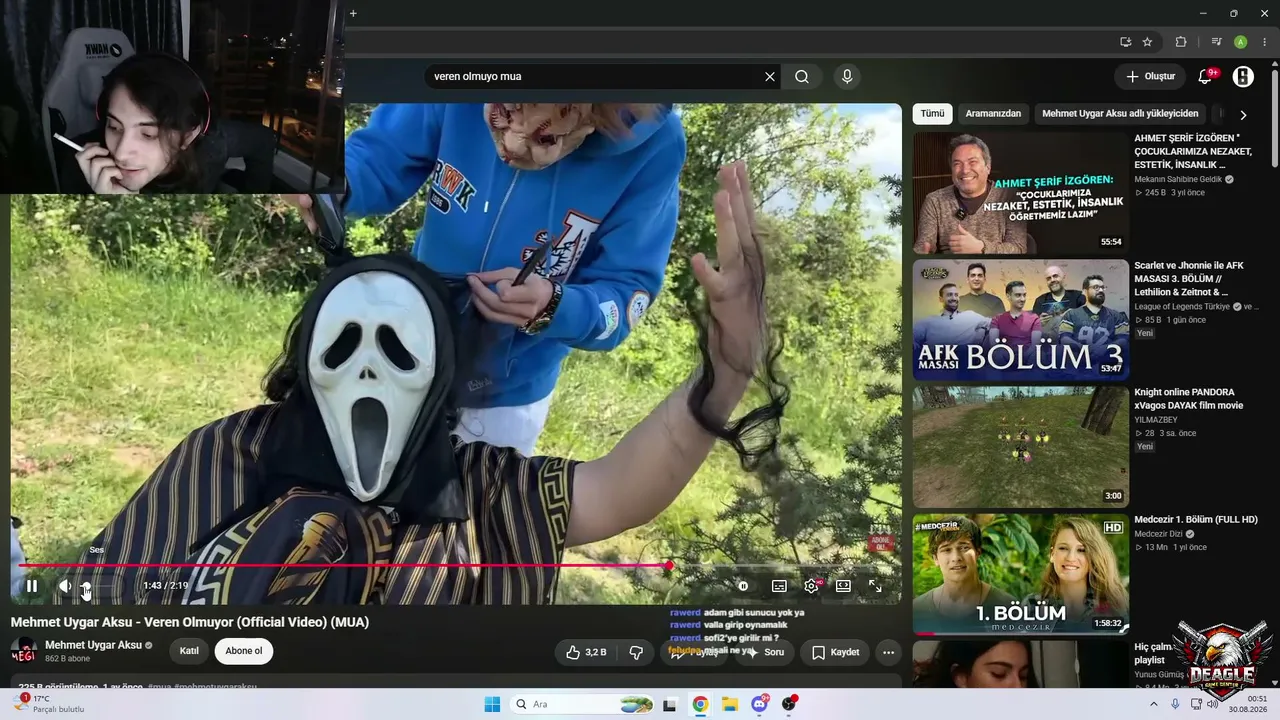The image size is (1280, 720).
Task: Toggle subtitles with the captions icon
Action: click(x=779, y=586)
